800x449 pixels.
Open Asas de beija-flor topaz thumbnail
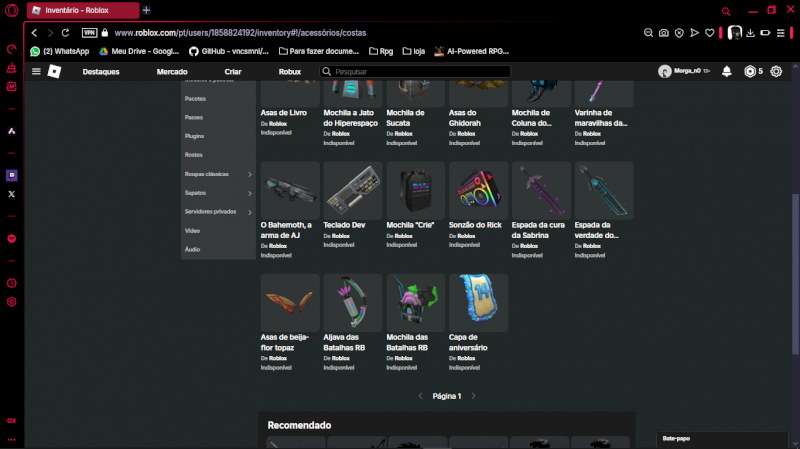pyautogui.click(x=290, y=303)
